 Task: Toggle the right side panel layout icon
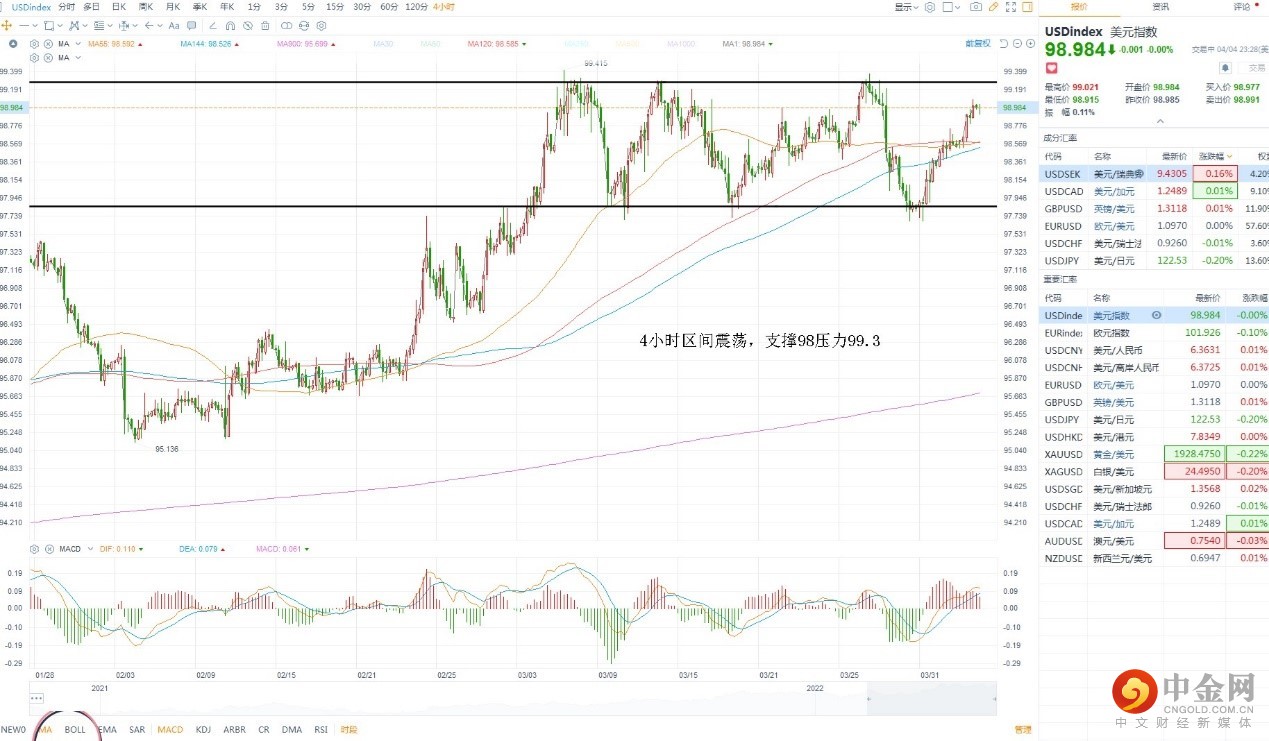click(x=1027, y=7)
